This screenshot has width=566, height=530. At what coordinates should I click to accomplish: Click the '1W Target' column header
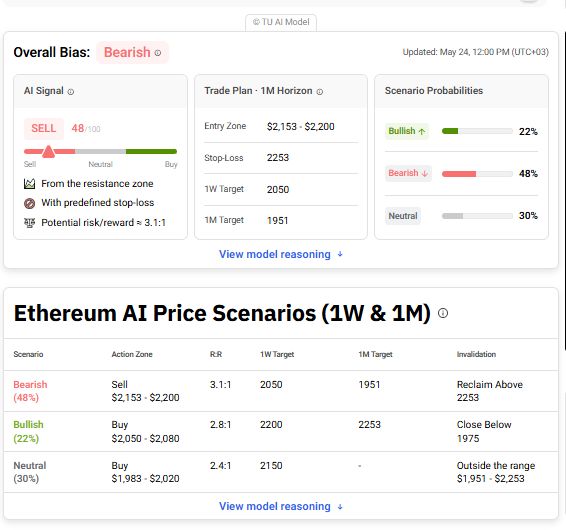(277, 354)
